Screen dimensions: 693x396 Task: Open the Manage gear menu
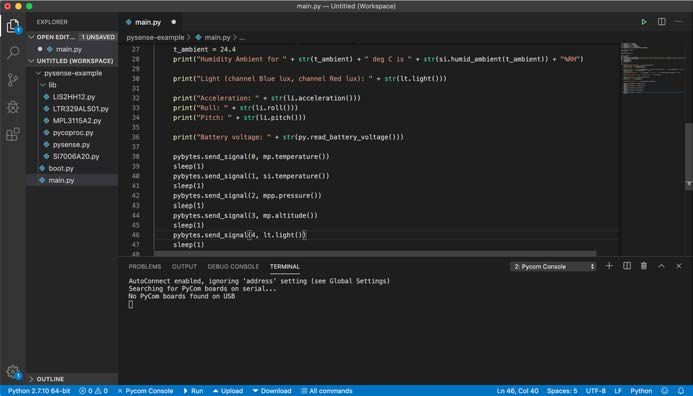13,372
